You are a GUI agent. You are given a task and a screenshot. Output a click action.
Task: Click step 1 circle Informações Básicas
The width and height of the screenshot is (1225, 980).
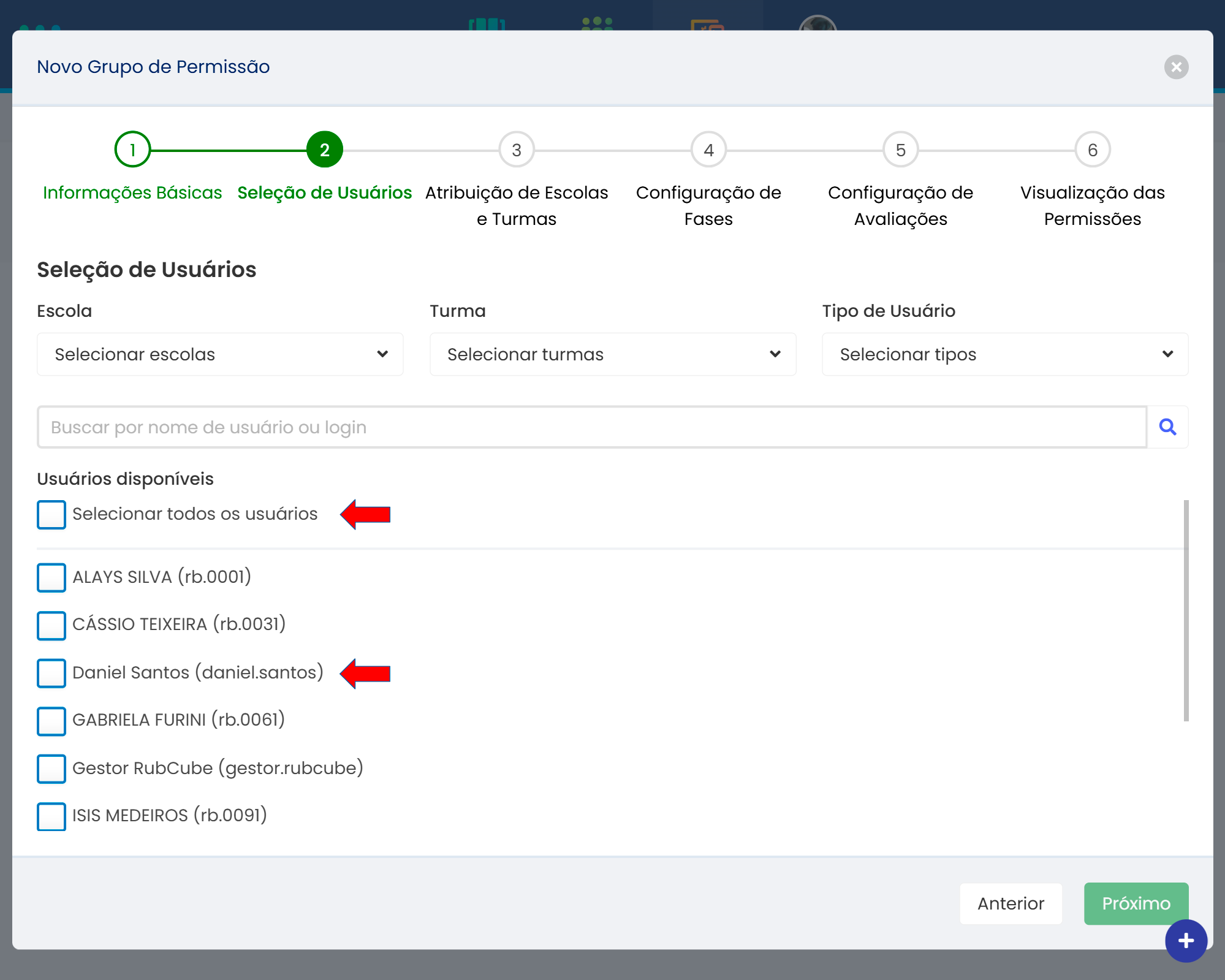pos(132,150)
